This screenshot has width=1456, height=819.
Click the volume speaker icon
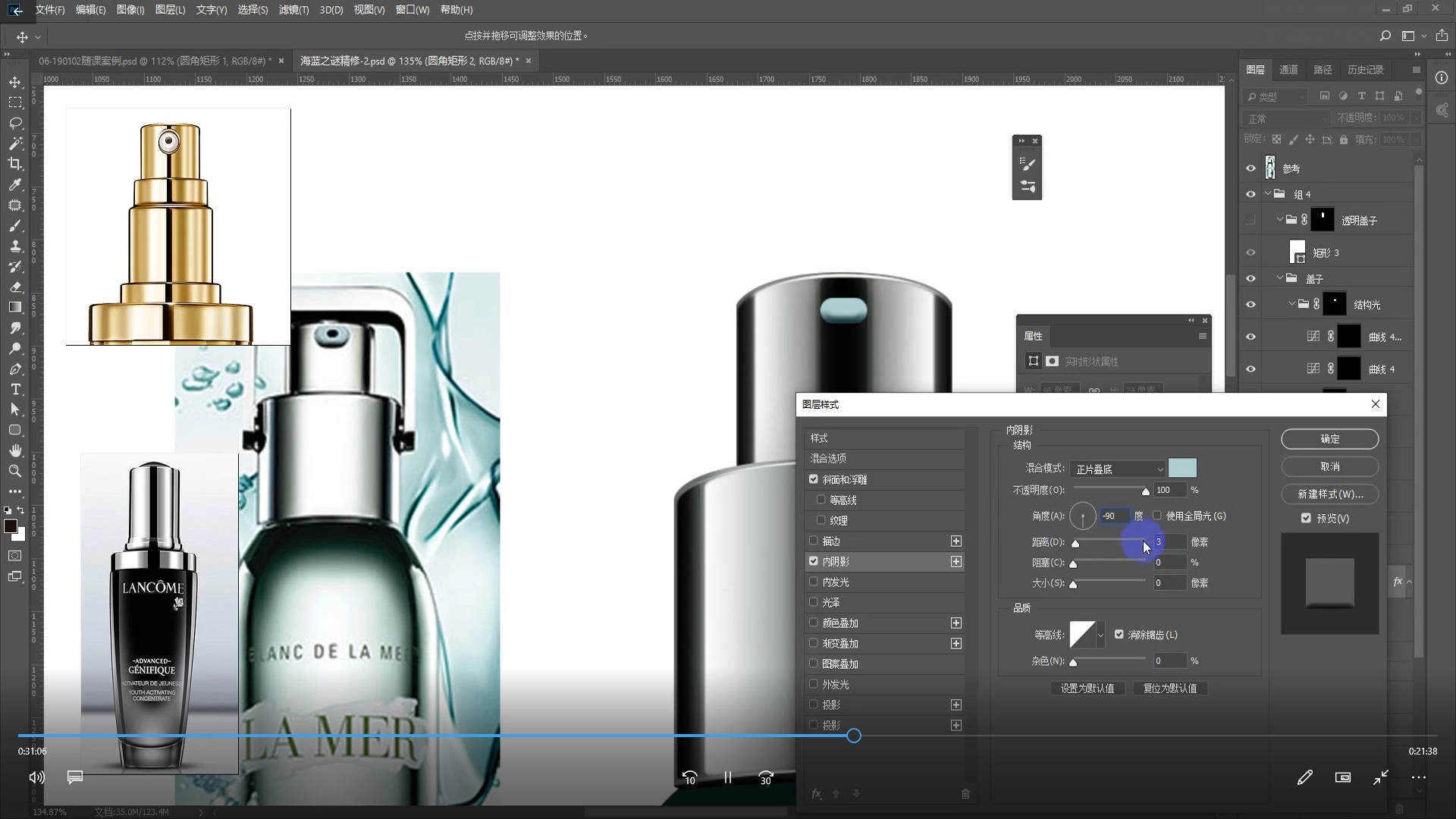point(36,777)
